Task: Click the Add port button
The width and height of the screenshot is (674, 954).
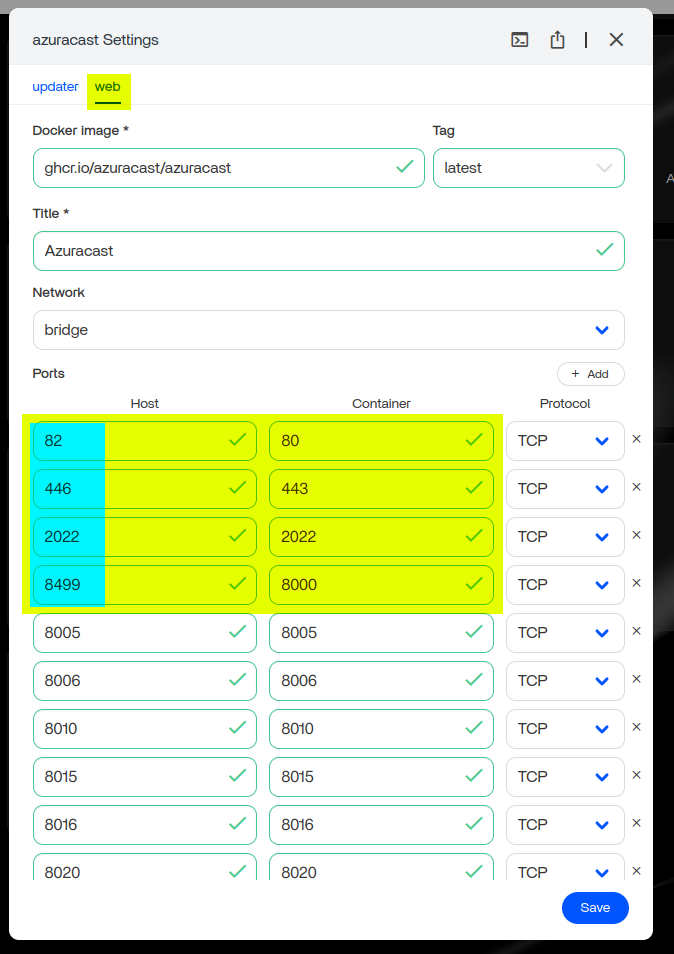Action: tap(590, 374)
